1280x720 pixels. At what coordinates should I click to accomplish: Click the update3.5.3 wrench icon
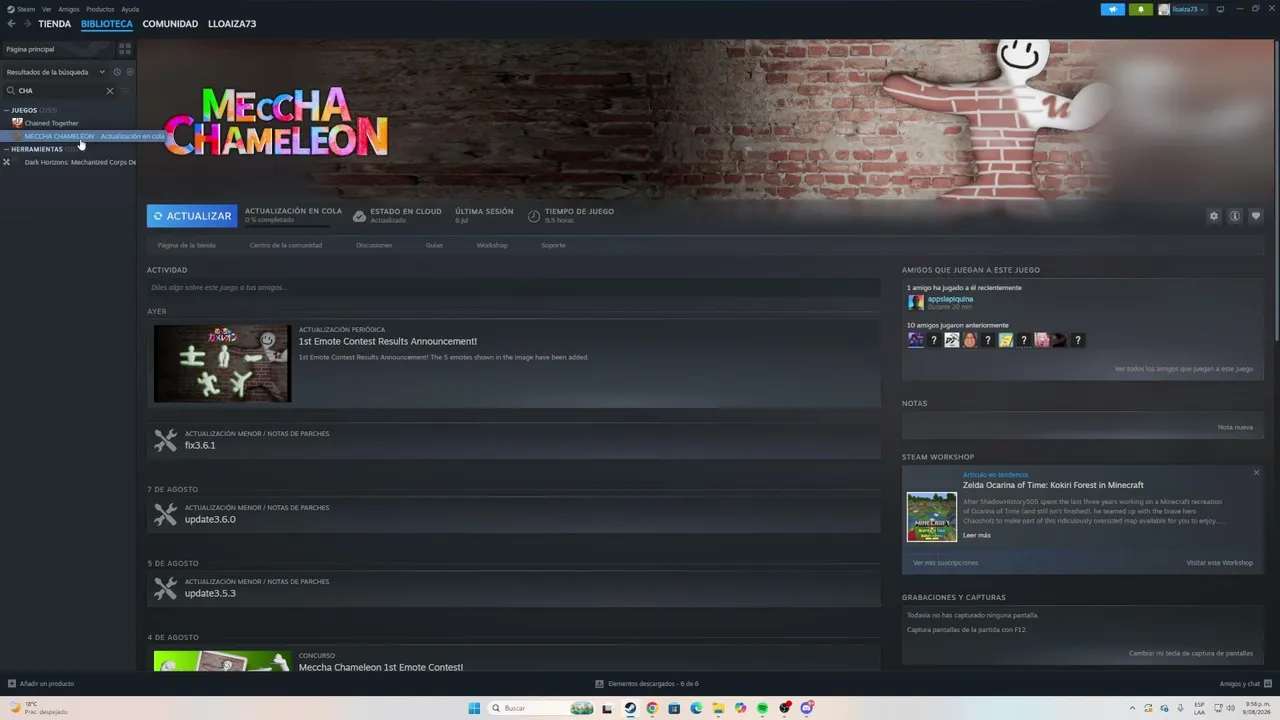pyautogui.click(x=165, y=588)
